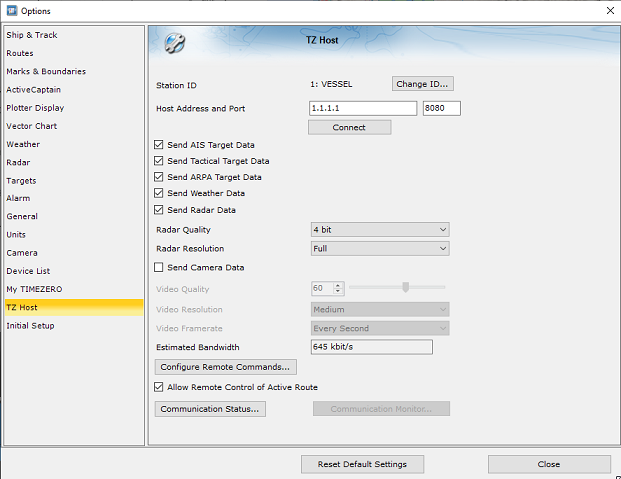Decrease Video Quality with down arrow
The height and width of the screenshot is (479, 621).
tap(338, 291)
